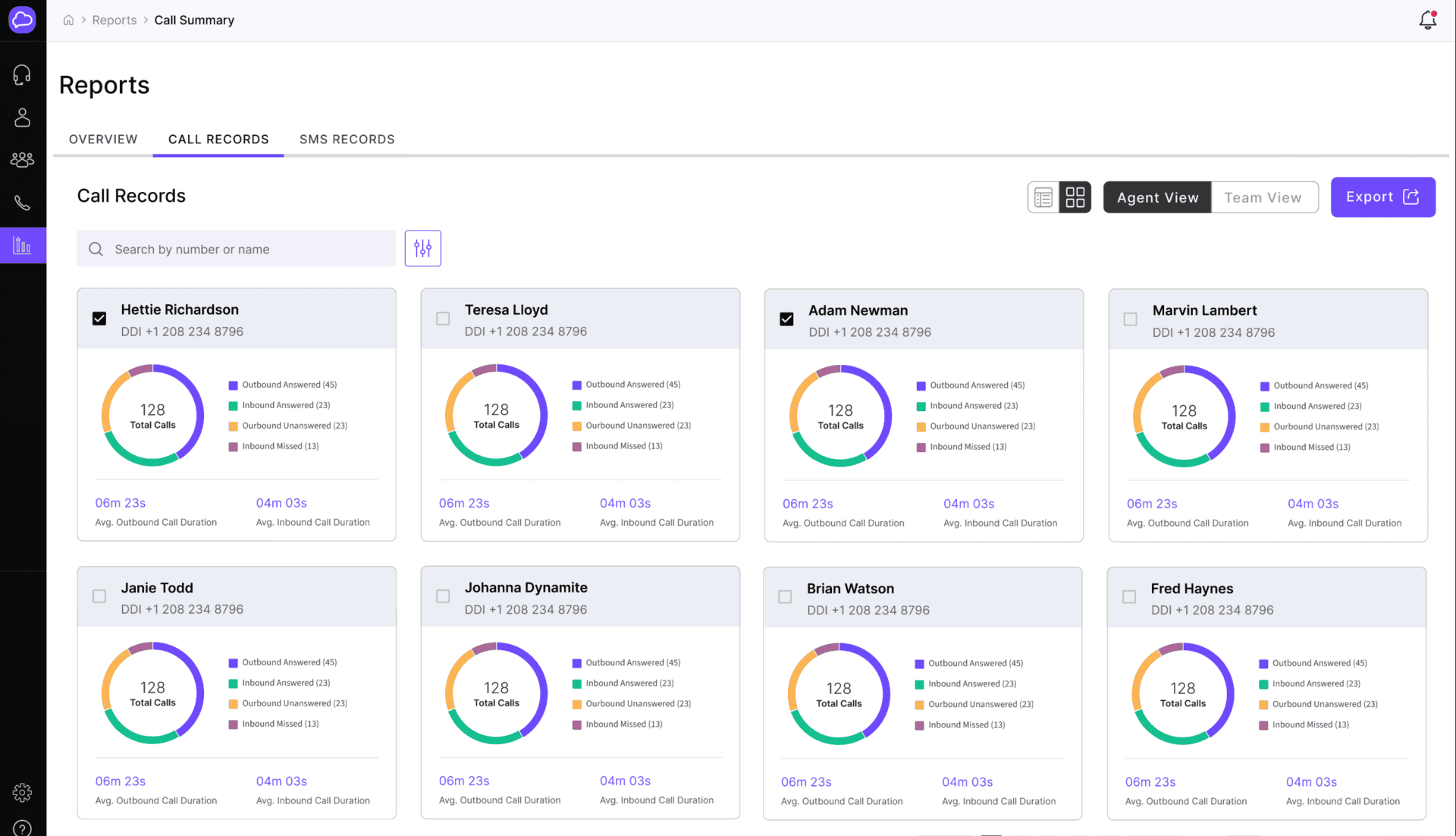The image size is (1456, 836).
Task: Select the Phone icon in the sidebar
Action: pos(23,203)
